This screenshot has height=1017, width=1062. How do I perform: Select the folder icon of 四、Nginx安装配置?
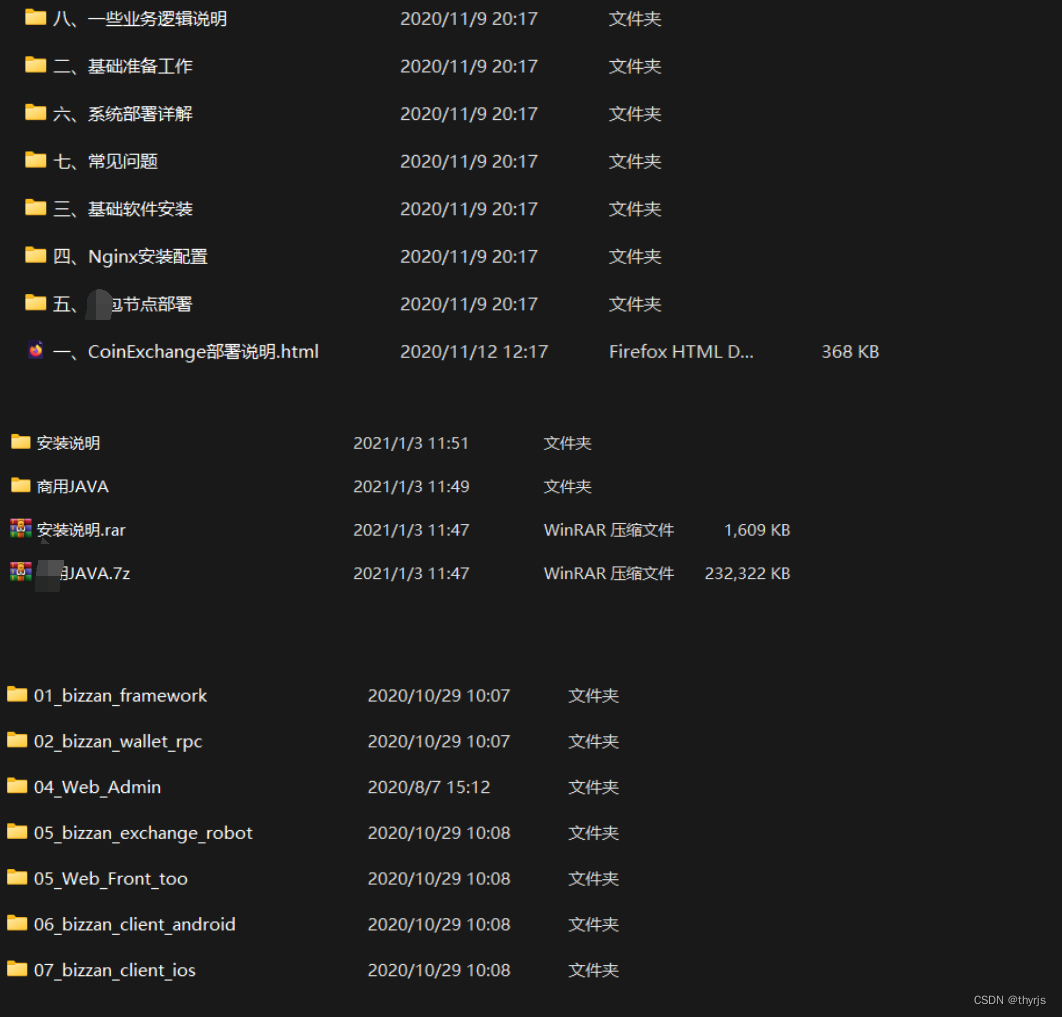[34, 256]
